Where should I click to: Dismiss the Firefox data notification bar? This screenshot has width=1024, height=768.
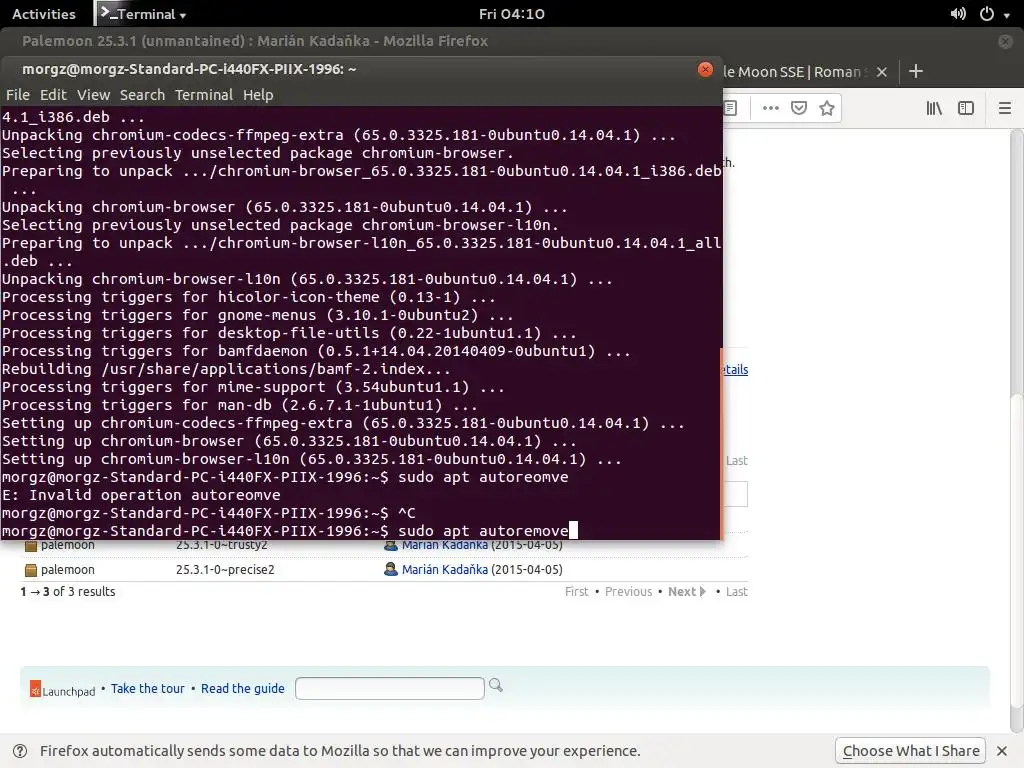[1002, 751]
